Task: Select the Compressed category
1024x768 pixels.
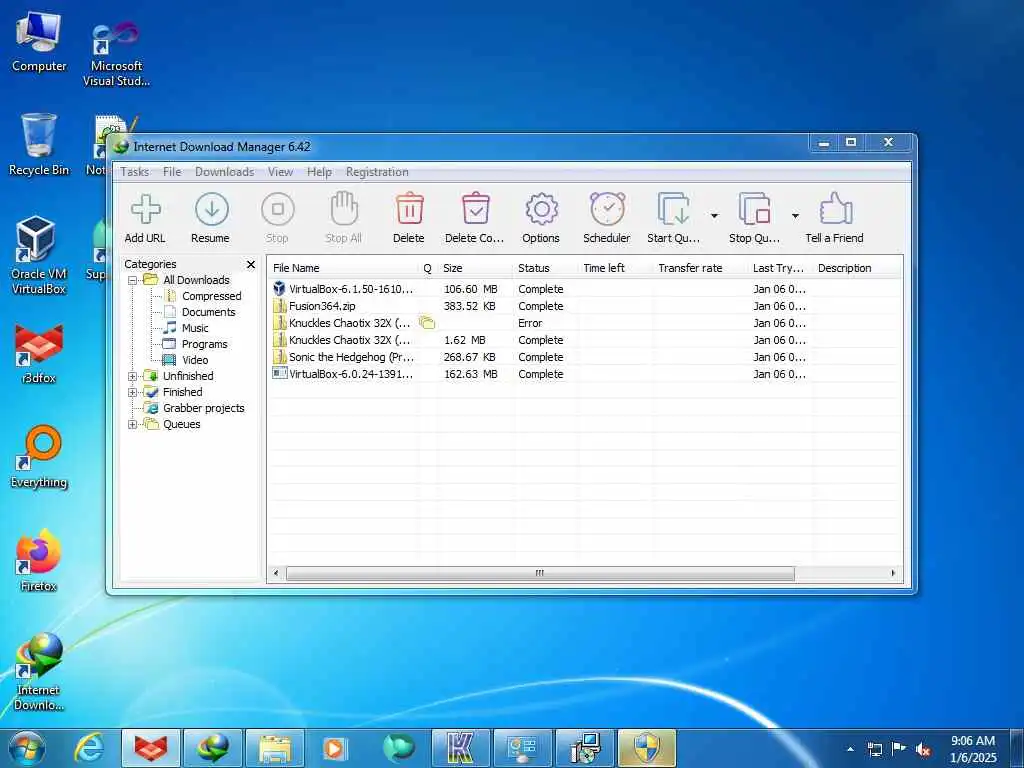Action: (x=203, y=296)
